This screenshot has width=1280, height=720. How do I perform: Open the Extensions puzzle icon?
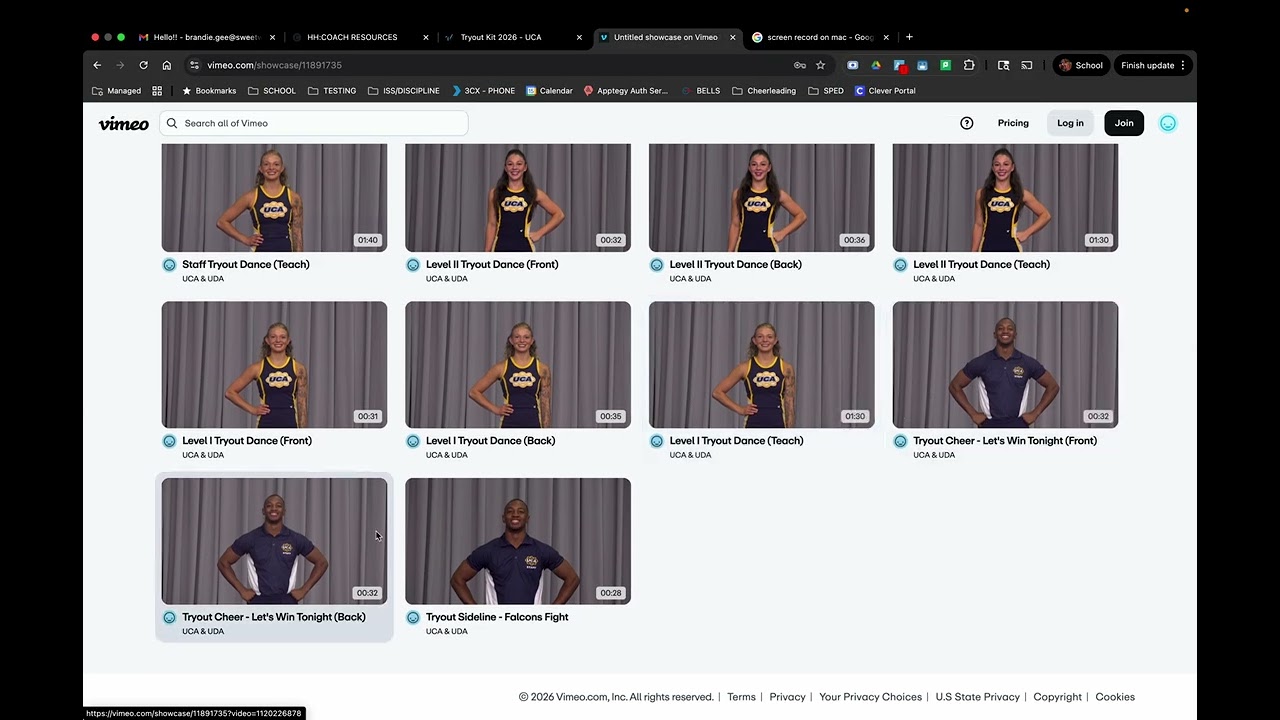click(969, 65)
